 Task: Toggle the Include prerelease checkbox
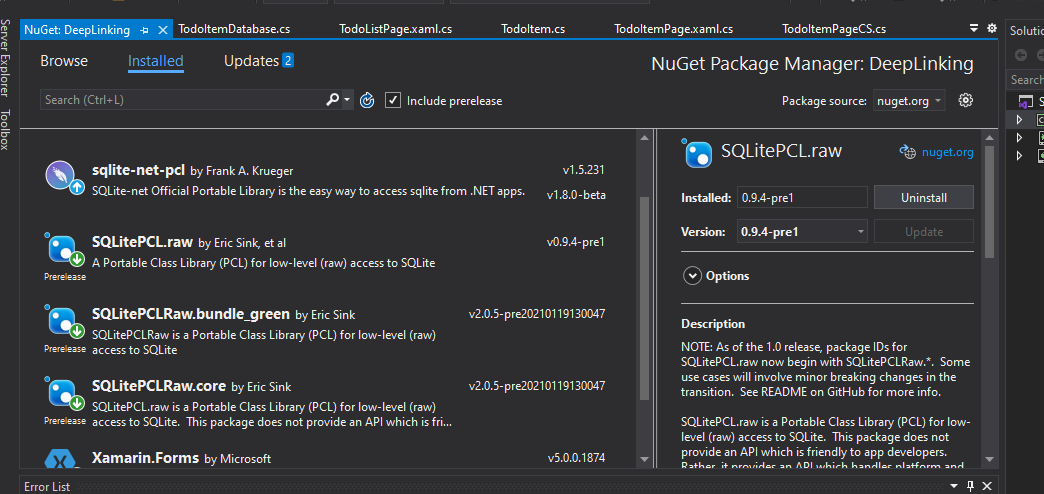(x=393, y=101)
